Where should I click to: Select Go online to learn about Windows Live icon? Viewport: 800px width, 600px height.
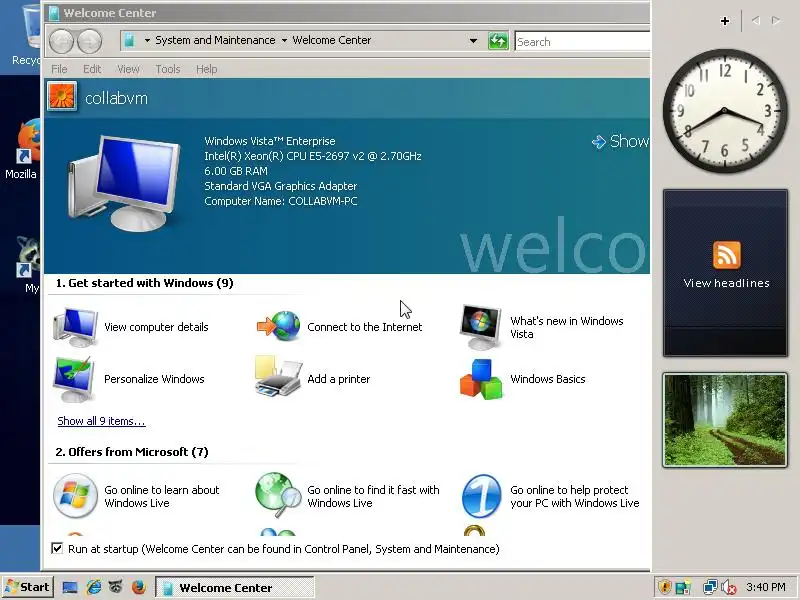[x=75, y=495]
